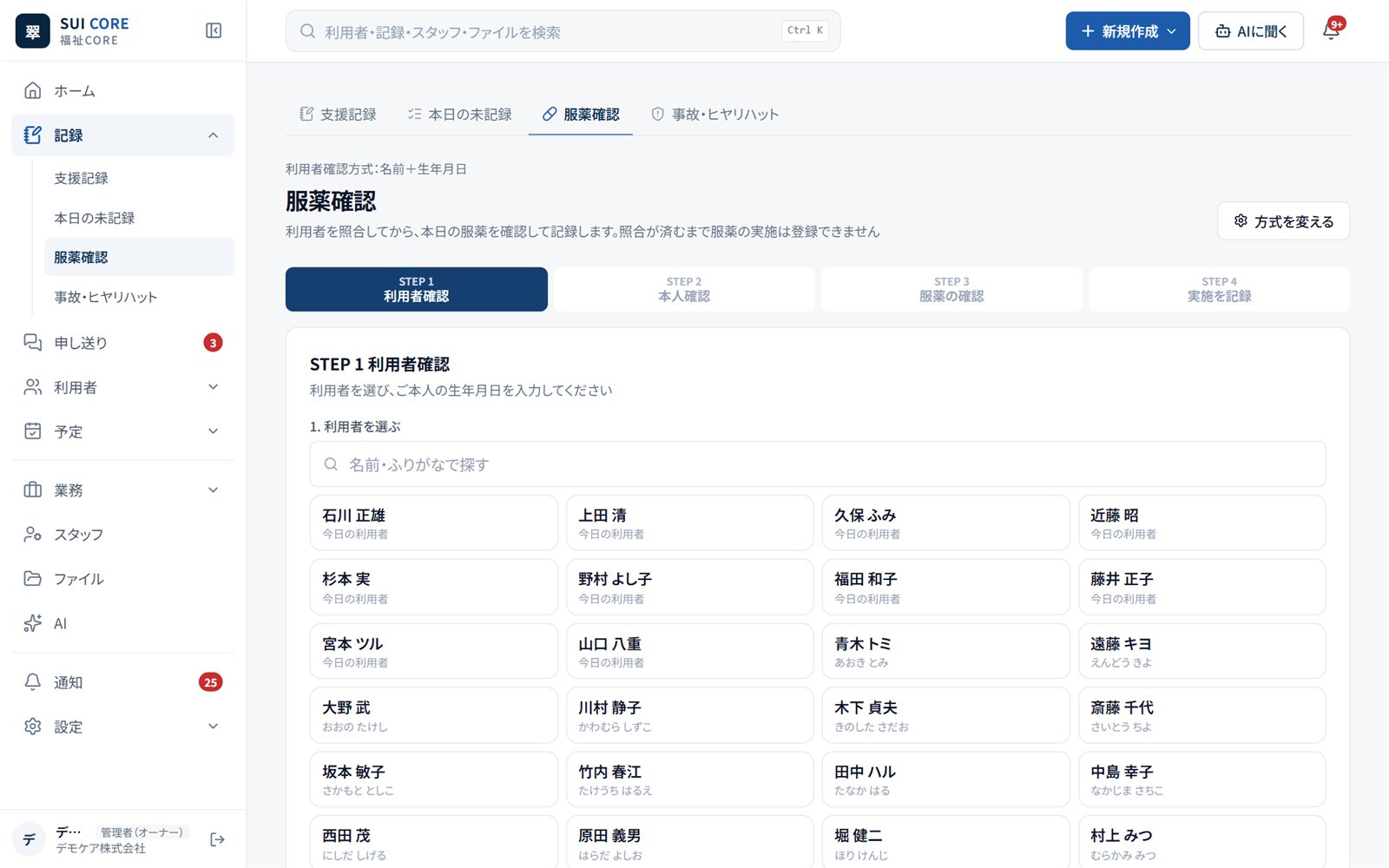Screen dimensions: 1389x868
Task: Switch to the 支援記録 tab
Action: (x=338, y=115)
